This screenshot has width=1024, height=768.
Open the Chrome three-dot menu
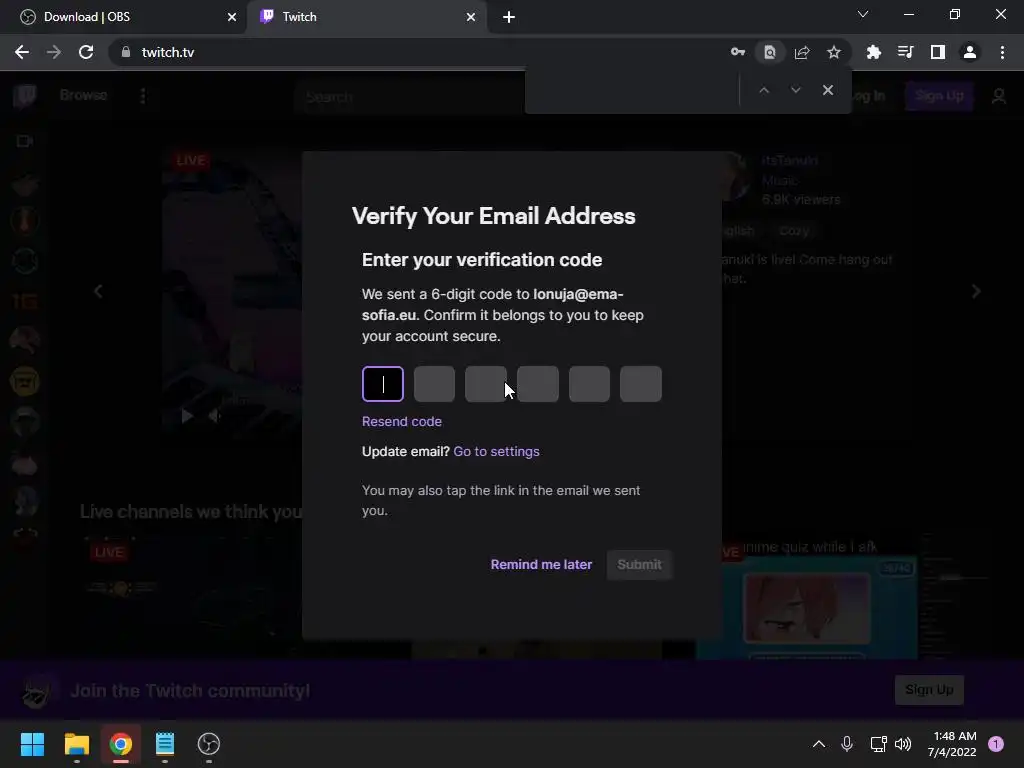(1002, 52)
